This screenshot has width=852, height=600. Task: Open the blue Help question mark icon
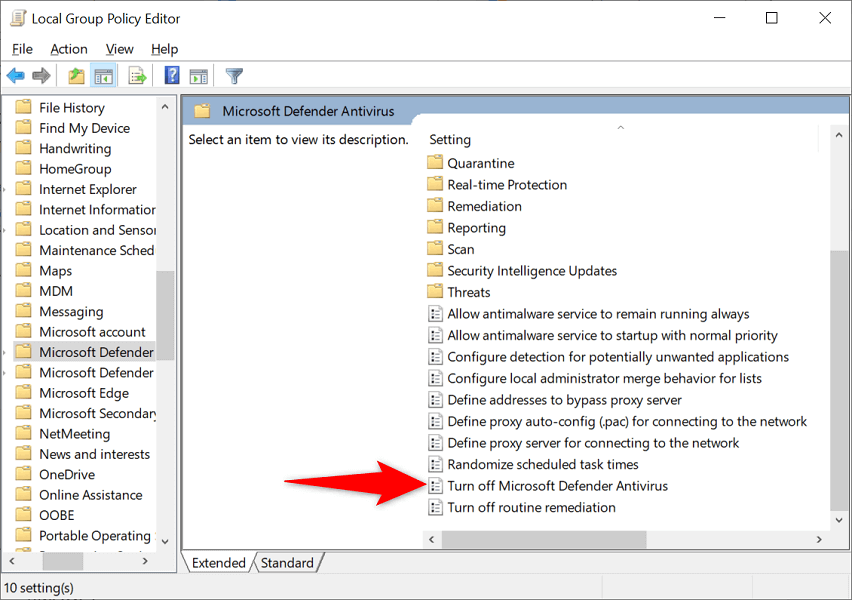pos(172,75)
